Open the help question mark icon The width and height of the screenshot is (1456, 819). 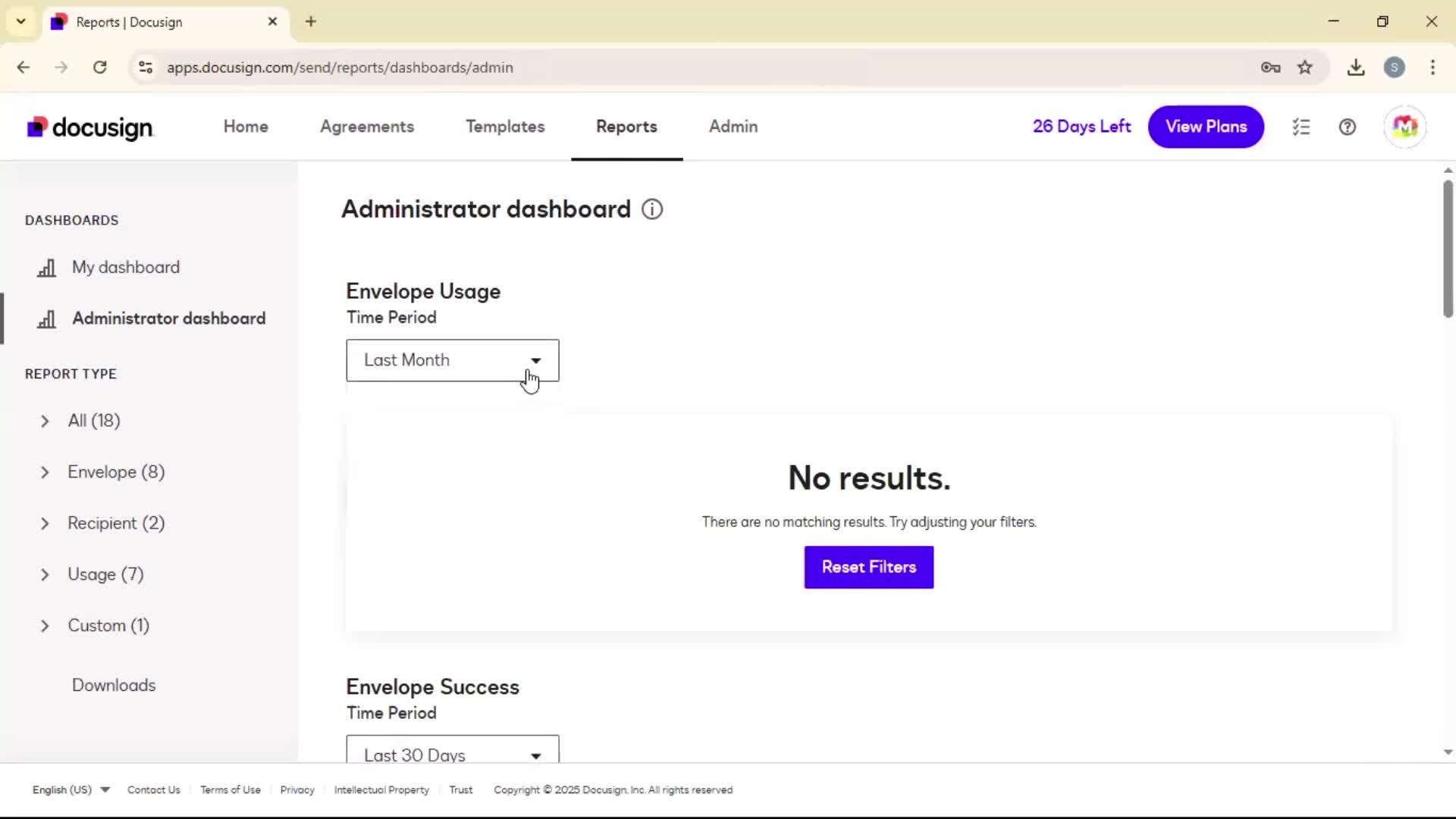1348,127
